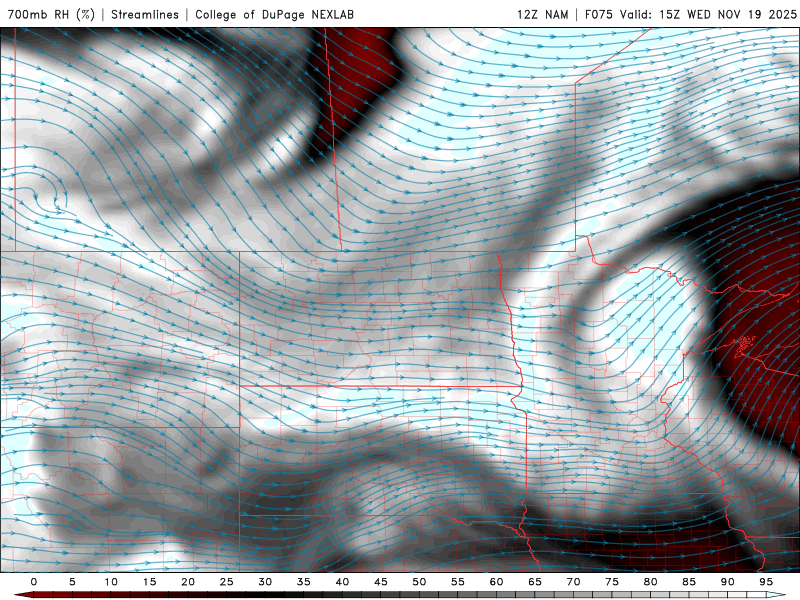The image size is (800, 600).
Task: Select the "10" color scale label
Action: [x=111, y=582]
